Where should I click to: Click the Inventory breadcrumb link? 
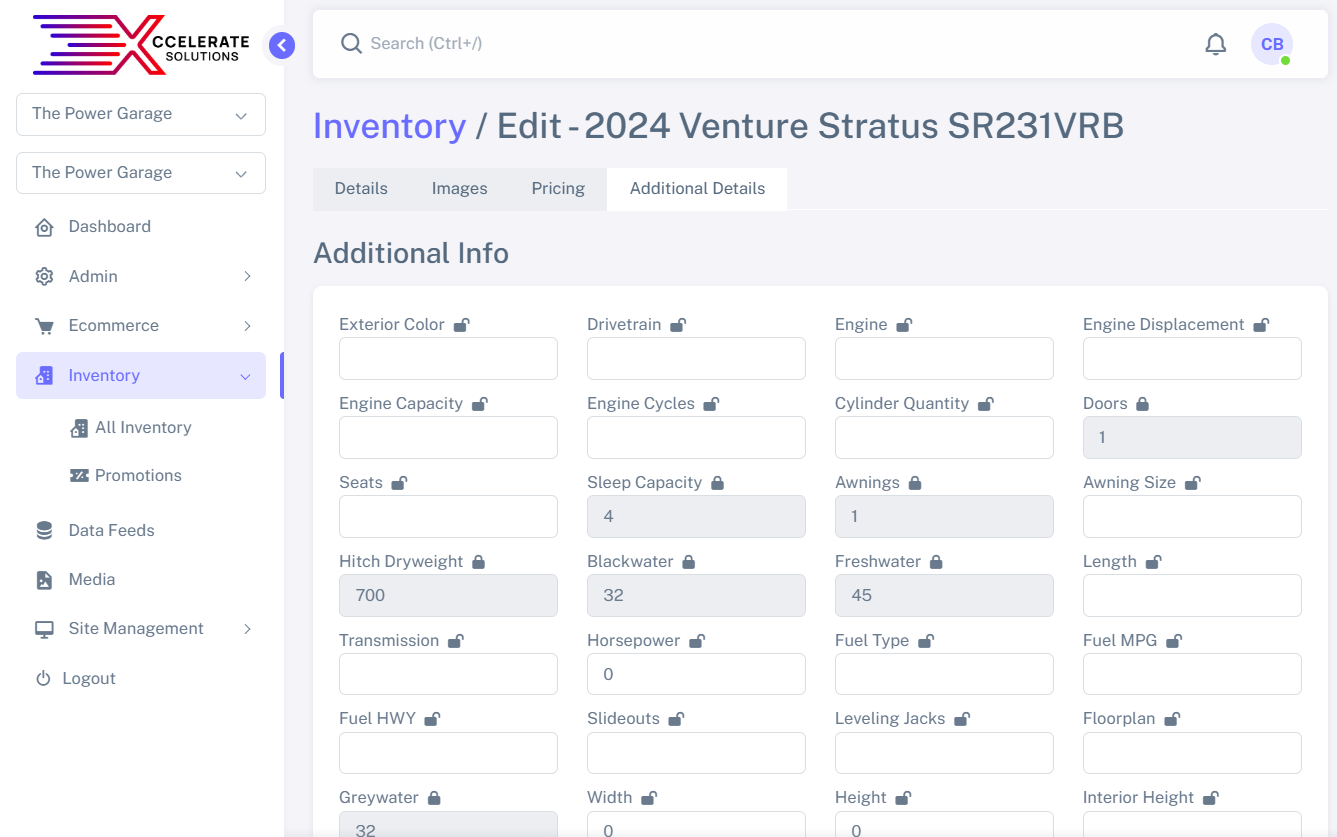(x=389, y=127)
